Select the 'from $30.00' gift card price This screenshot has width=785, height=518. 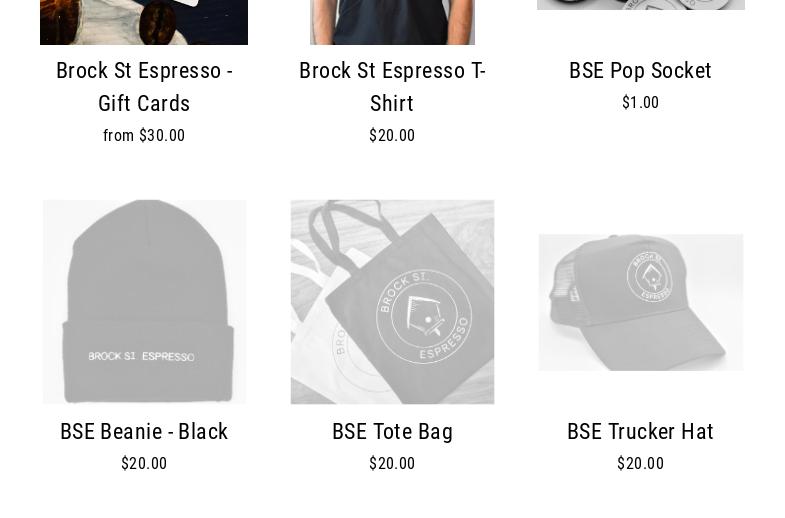coord(144,136)
